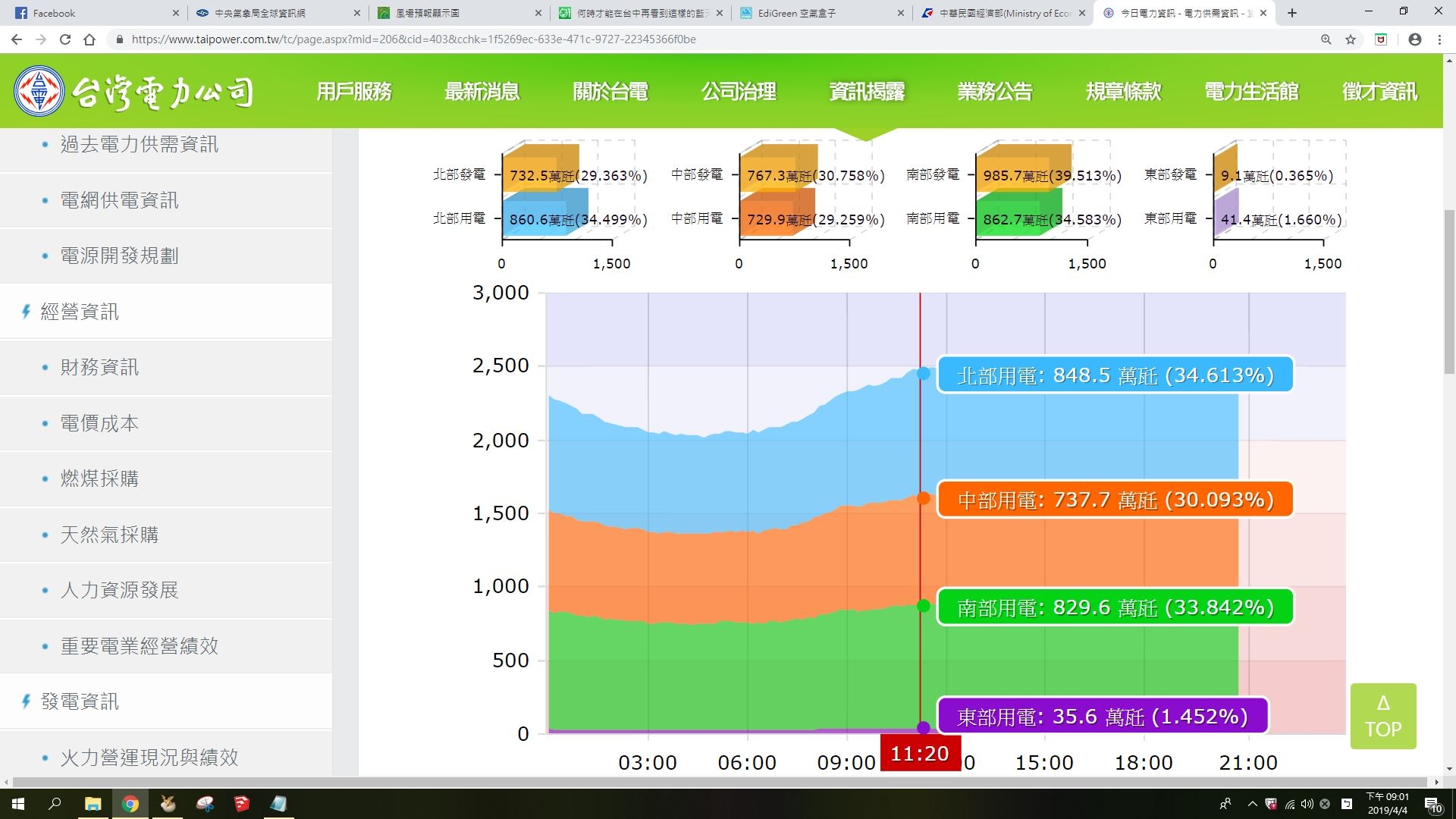Open 規章條款 navigation menu

coord(1123,92)
